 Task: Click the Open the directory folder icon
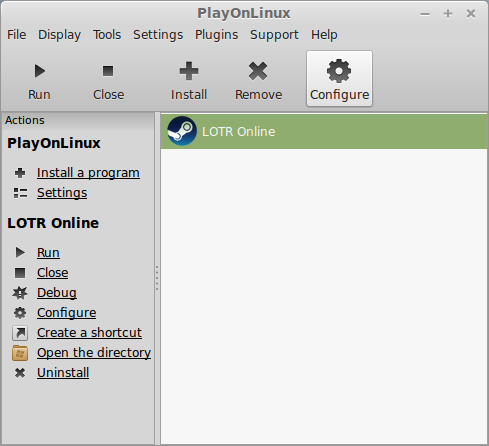[x=20, y=353]
